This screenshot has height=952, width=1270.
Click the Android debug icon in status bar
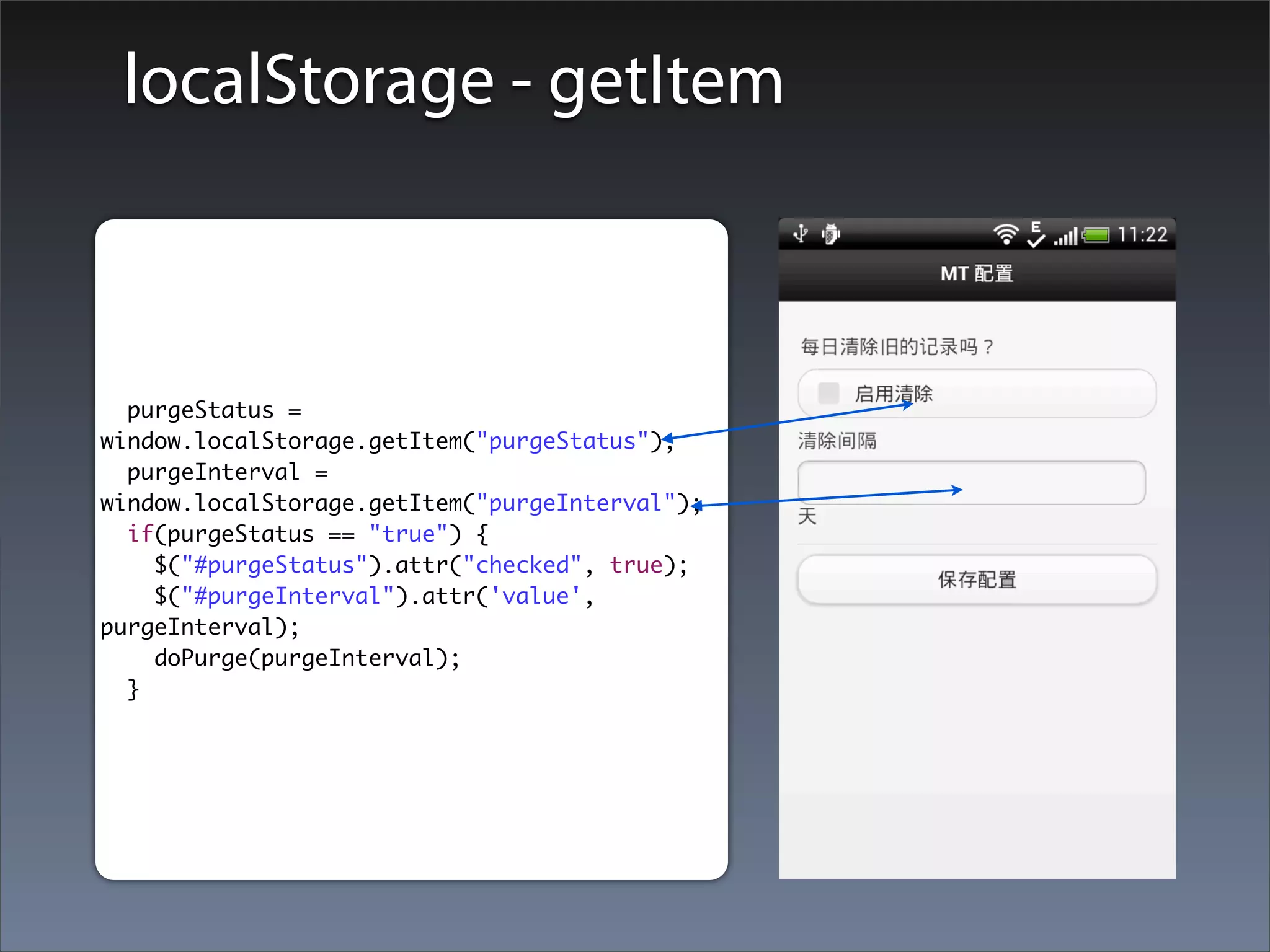pyautogui.click(x=830, y=234)
